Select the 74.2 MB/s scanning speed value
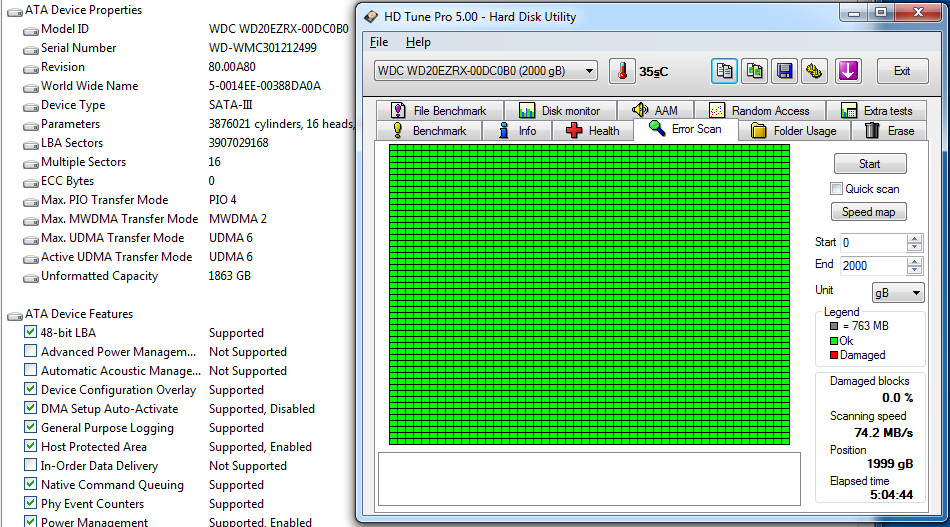Viewport: 950px width, 527px height. pyautogui.click(x=883, y=433)
